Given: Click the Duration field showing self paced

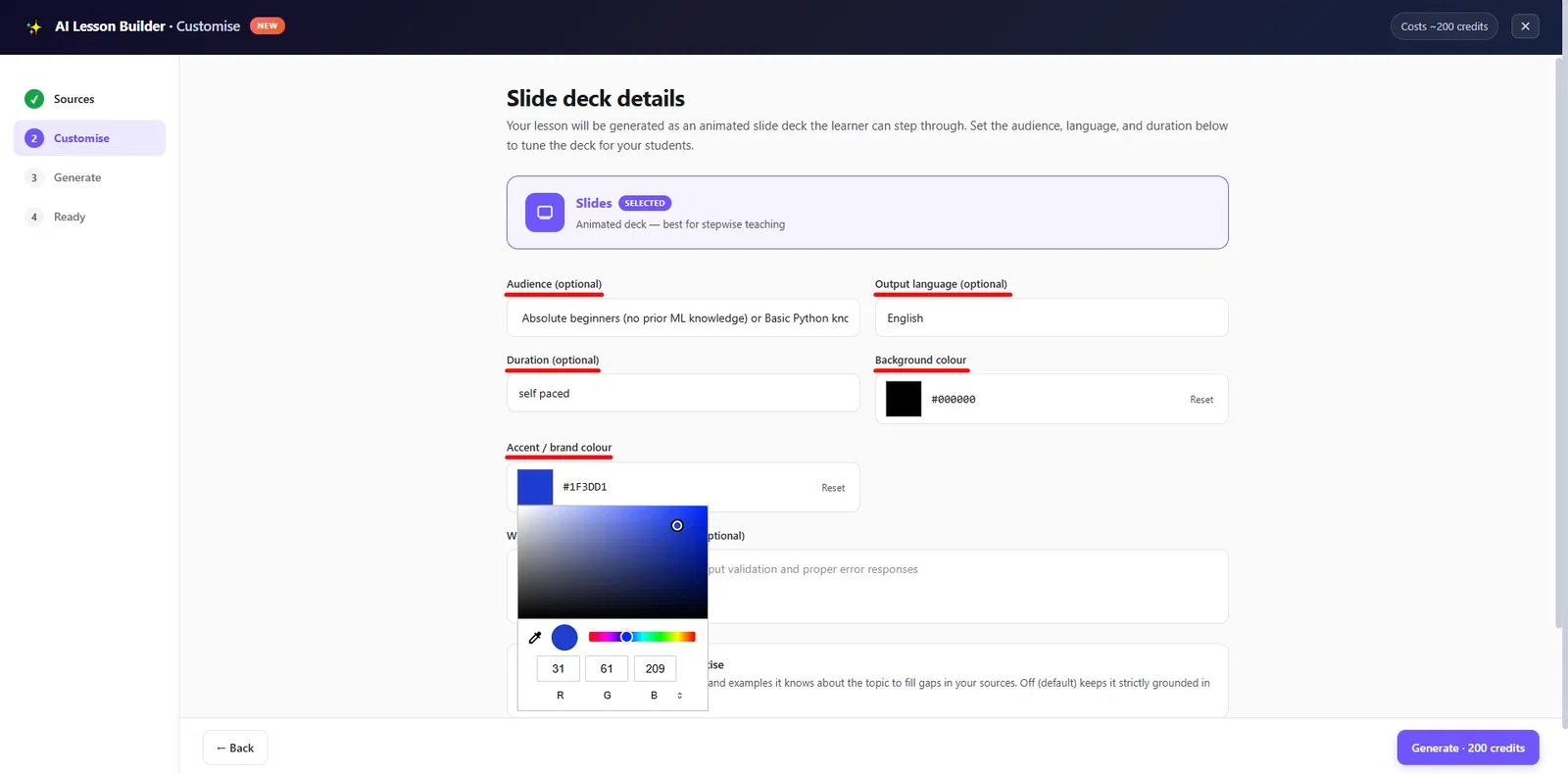Looking at the screenshot, I should tap(683, 393).
